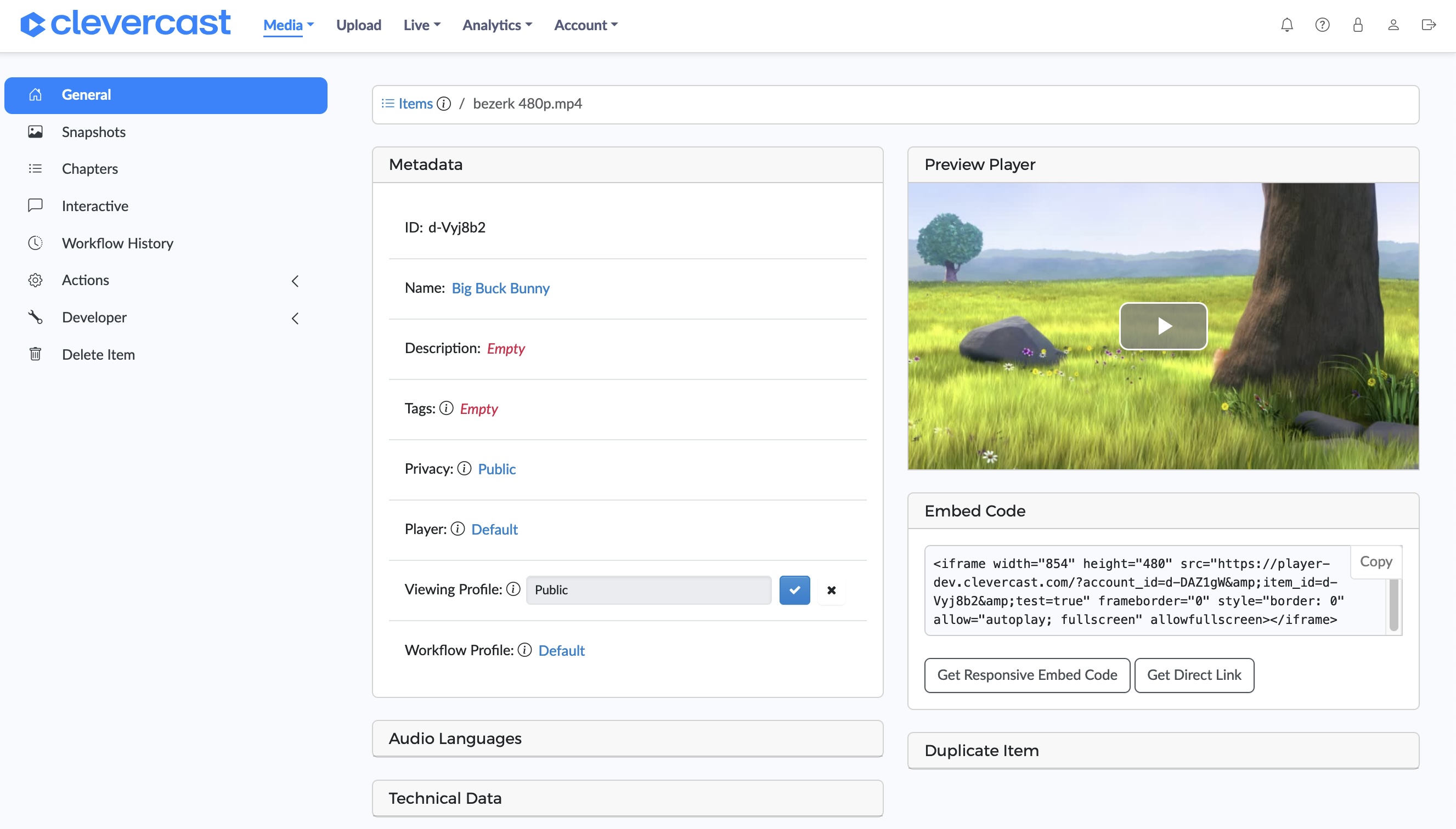Click the logout icon
The width and height of the screenshot is (1456, 829).
pos(1429,25)
